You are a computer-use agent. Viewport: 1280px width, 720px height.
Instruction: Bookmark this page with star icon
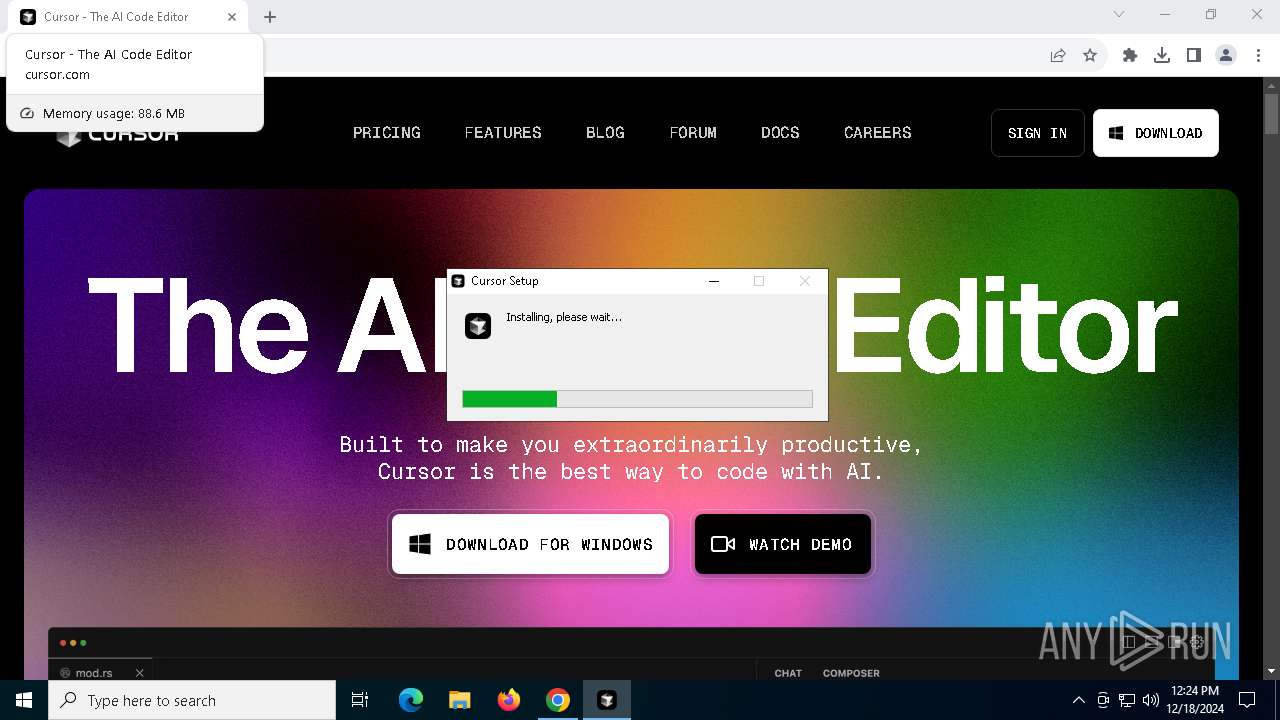[1090, 56]
